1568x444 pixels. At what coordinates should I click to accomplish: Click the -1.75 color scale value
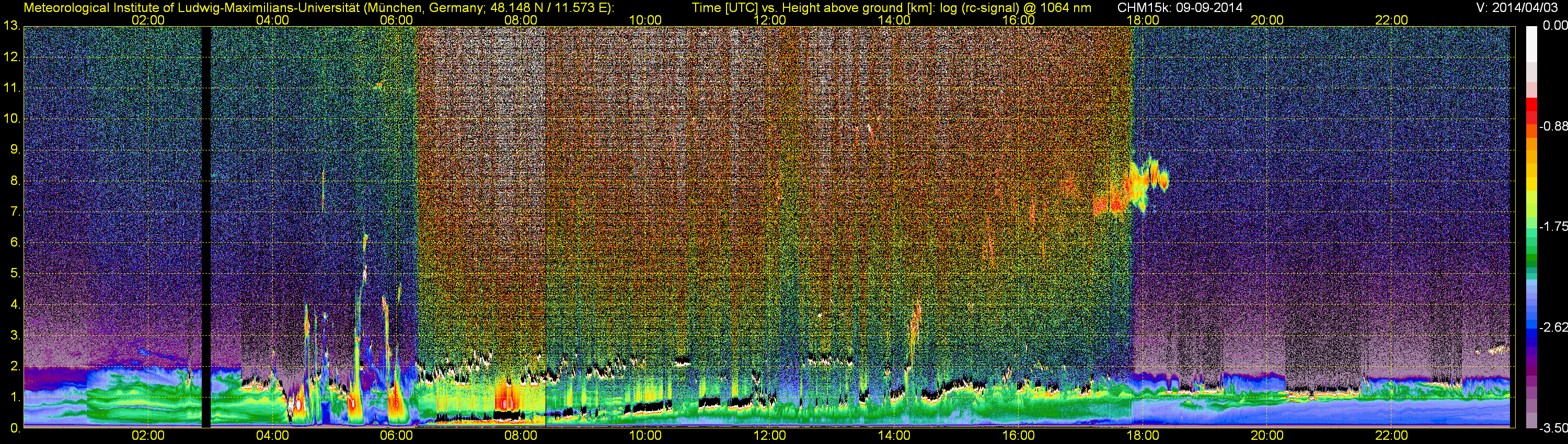tap(1553, 227)
